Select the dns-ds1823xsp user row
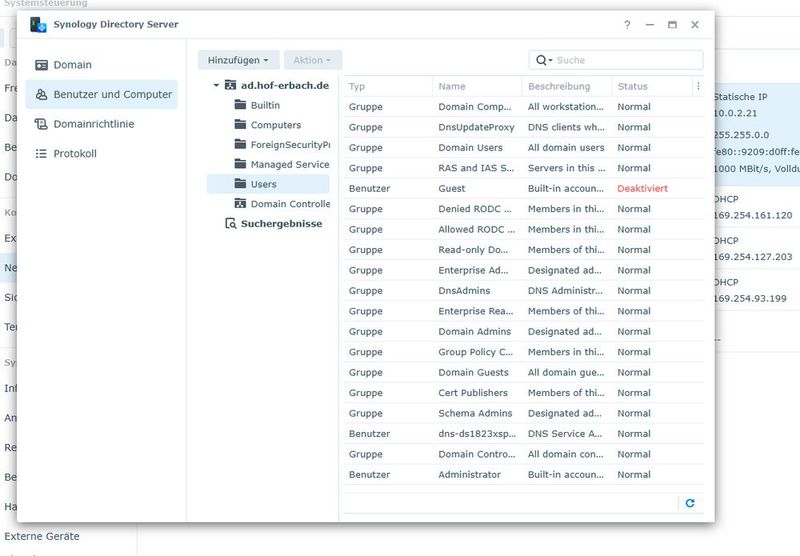 [524, 434]
